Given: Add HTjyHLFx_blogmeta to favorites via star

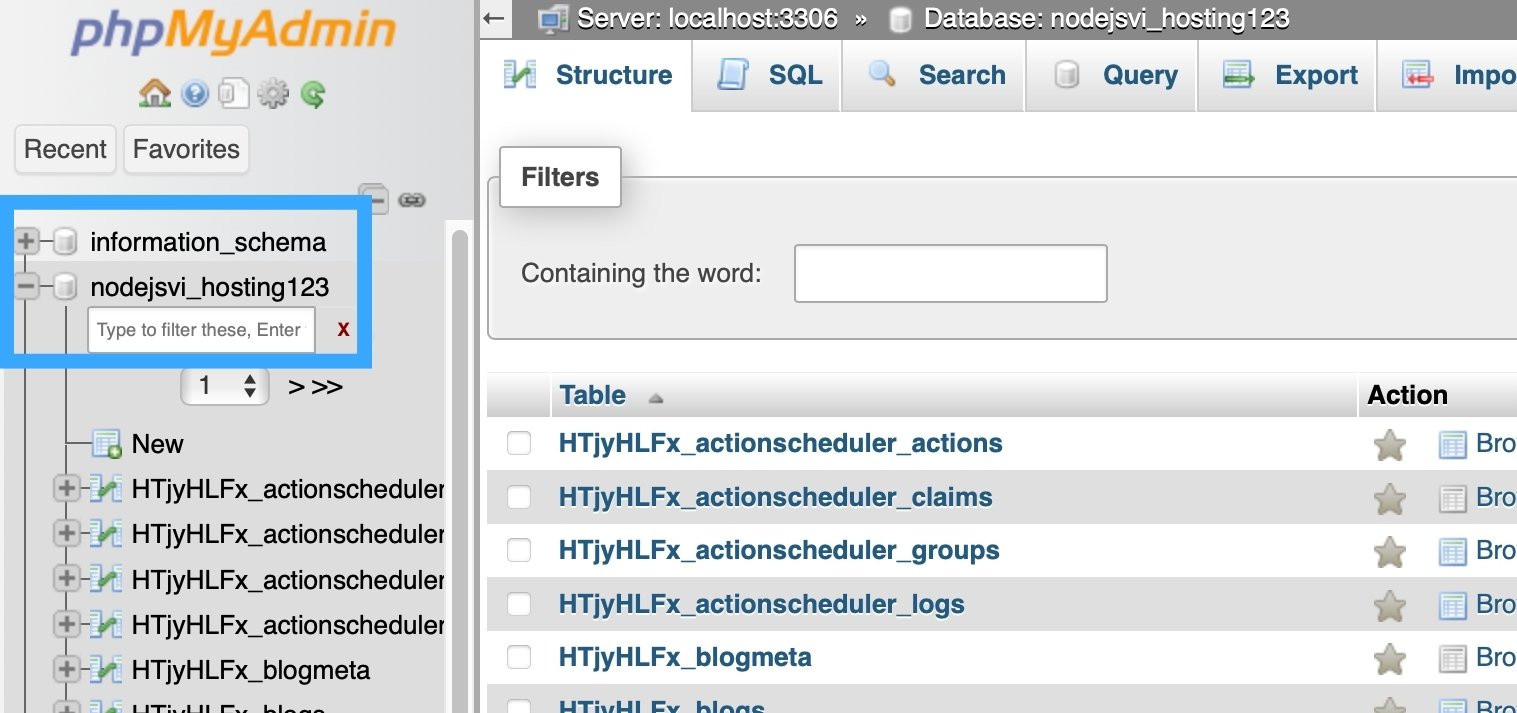Looking at the screenshot, I should pos(1390,659).
